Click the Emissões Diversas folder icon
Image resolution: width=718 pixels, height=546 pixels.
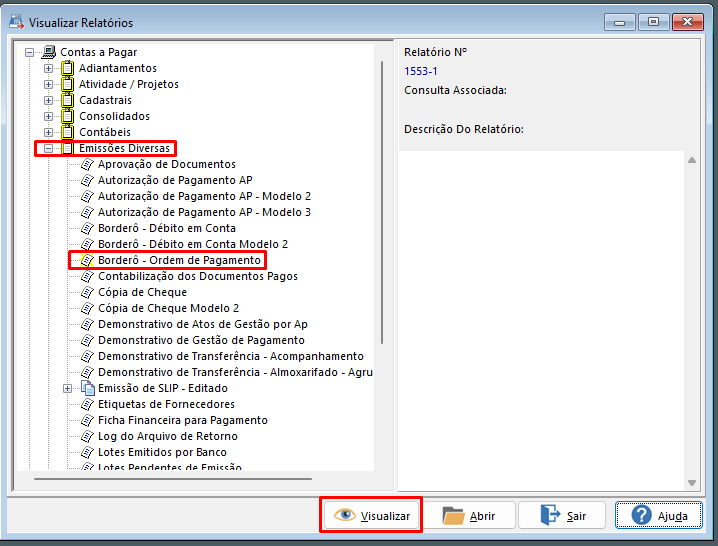pos(67,148)
